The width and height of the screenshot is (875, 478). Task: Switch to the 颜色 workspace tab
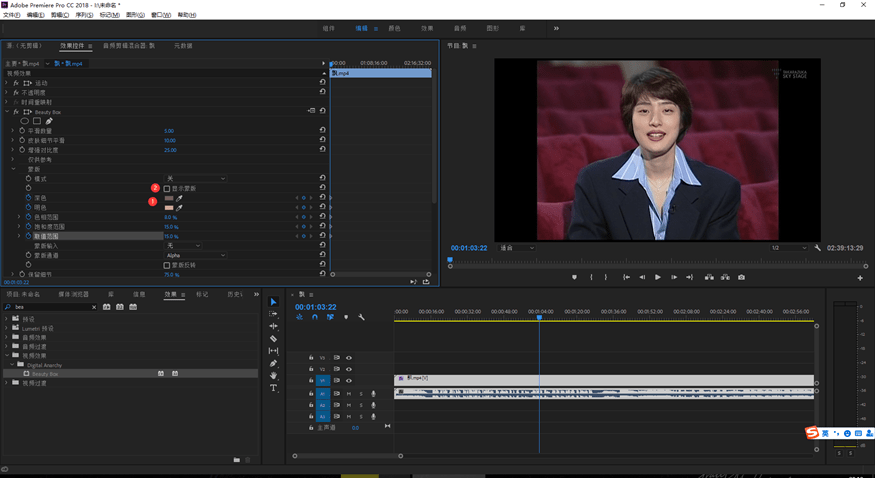394,29
